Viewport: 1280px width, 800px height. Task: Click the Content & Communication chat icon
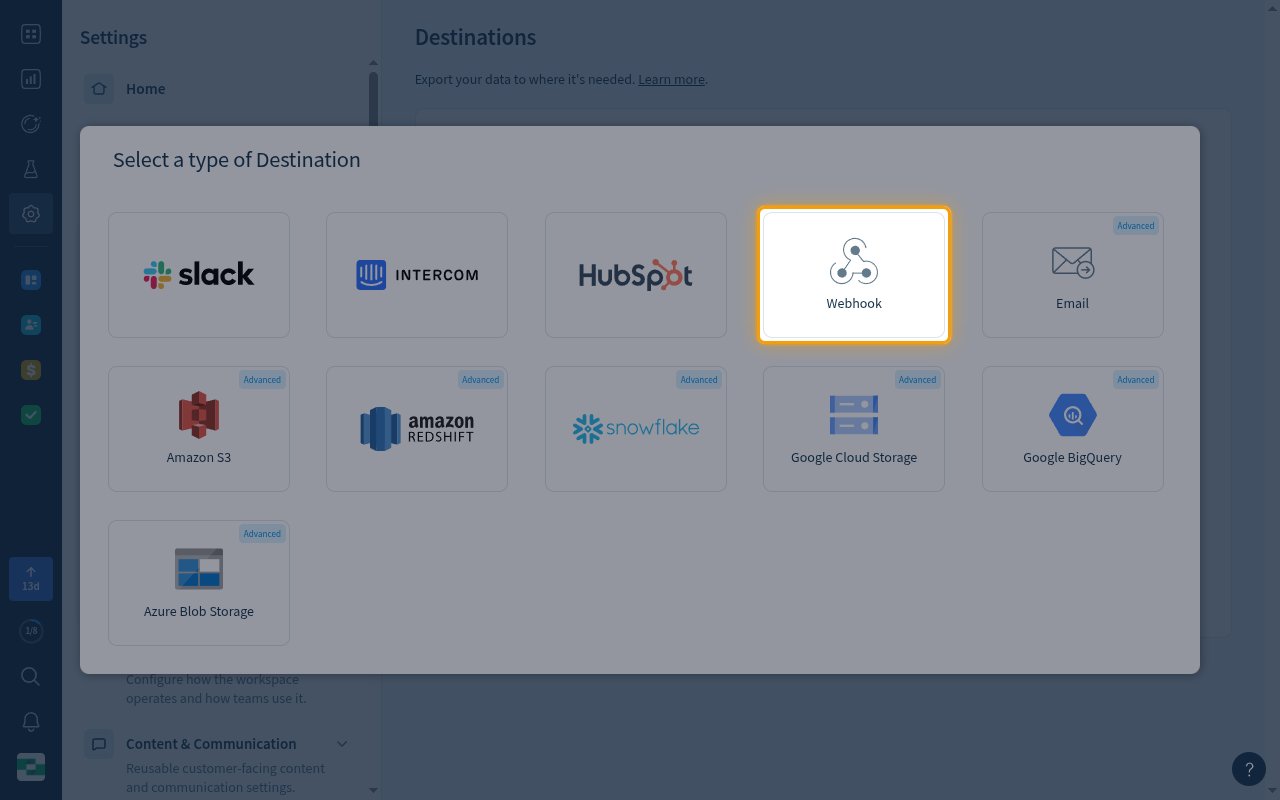(99, 744)
